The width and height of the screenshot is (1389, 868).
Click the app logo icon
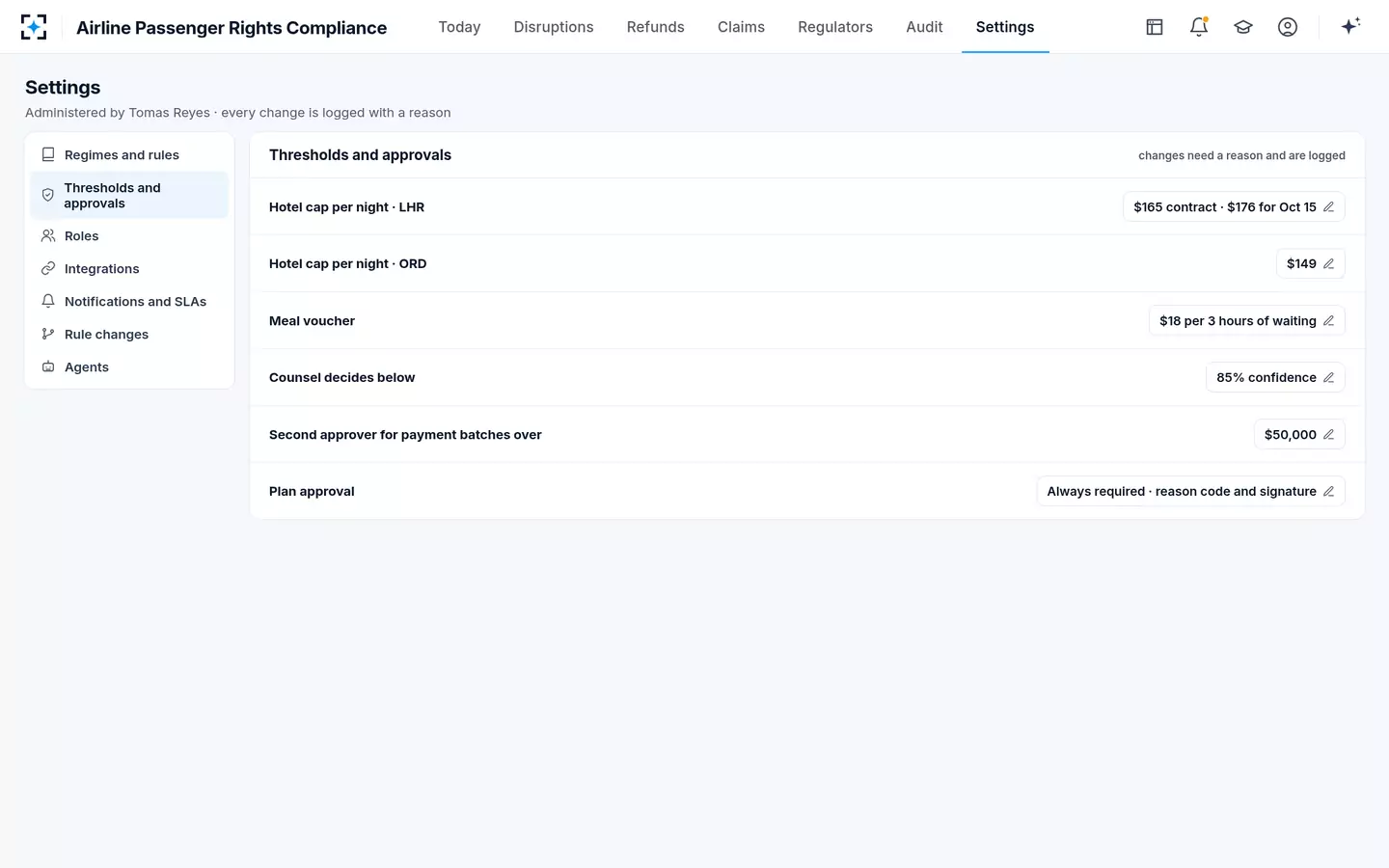(34, 27)
